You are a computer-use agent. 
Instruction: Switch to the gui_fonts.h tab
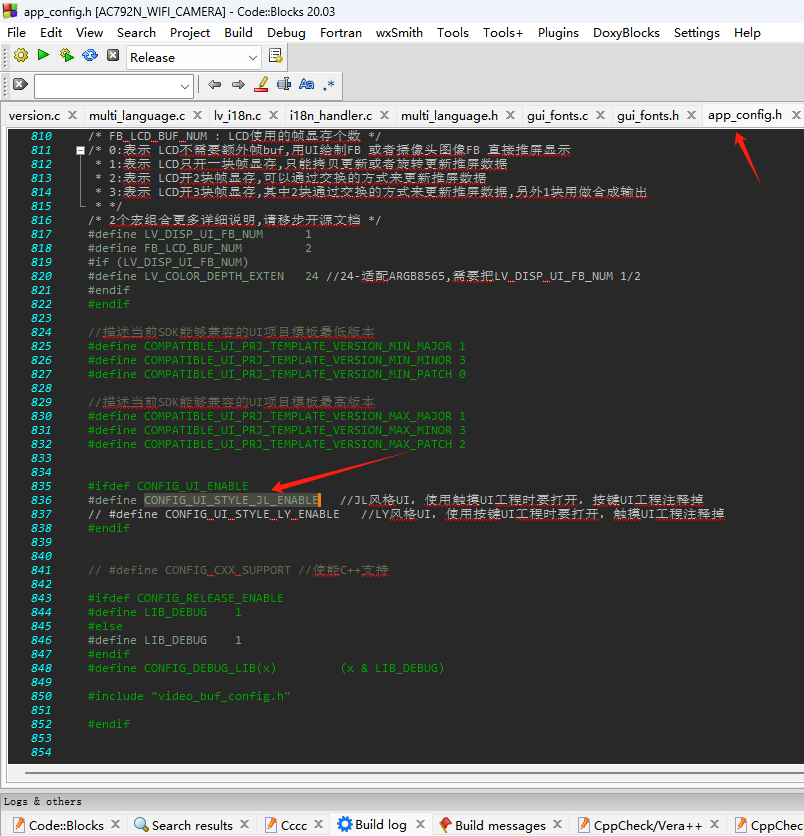[x=648, y=116]
